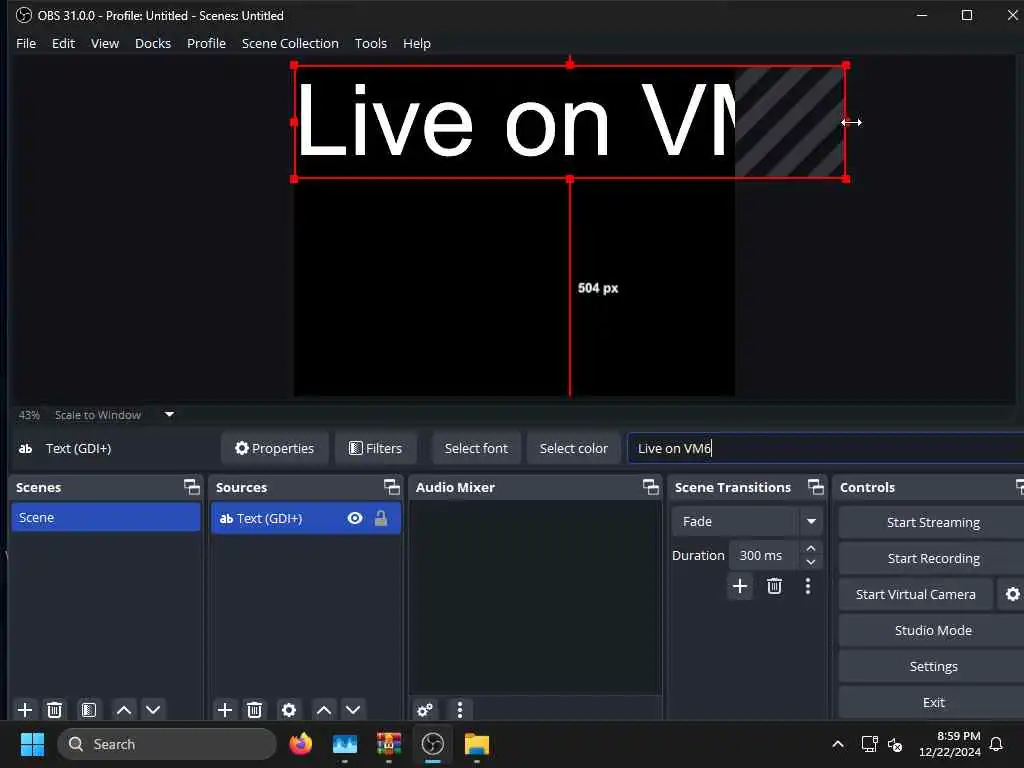This screenshot has width=1024, height=768.
Task: Click the taskbar Search box
Action: coord(167,744)
